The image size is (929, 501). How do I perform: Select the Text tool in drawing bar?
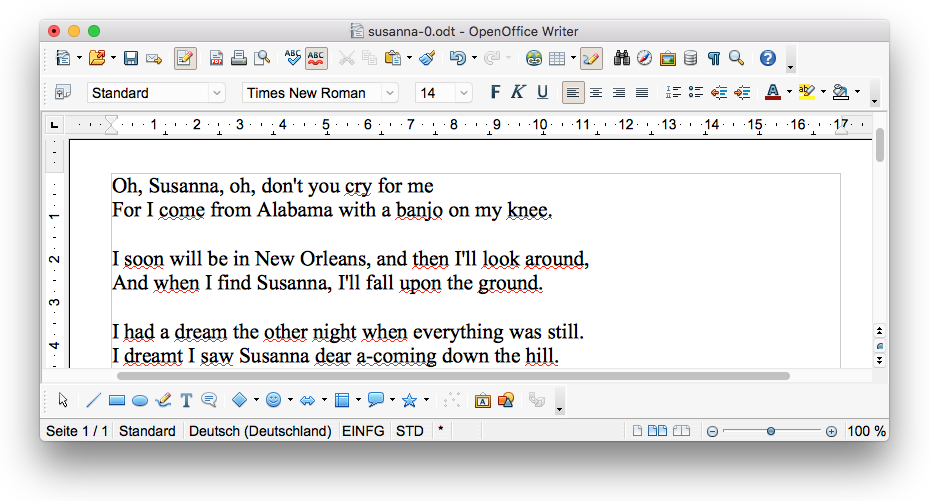pos(186,400)
